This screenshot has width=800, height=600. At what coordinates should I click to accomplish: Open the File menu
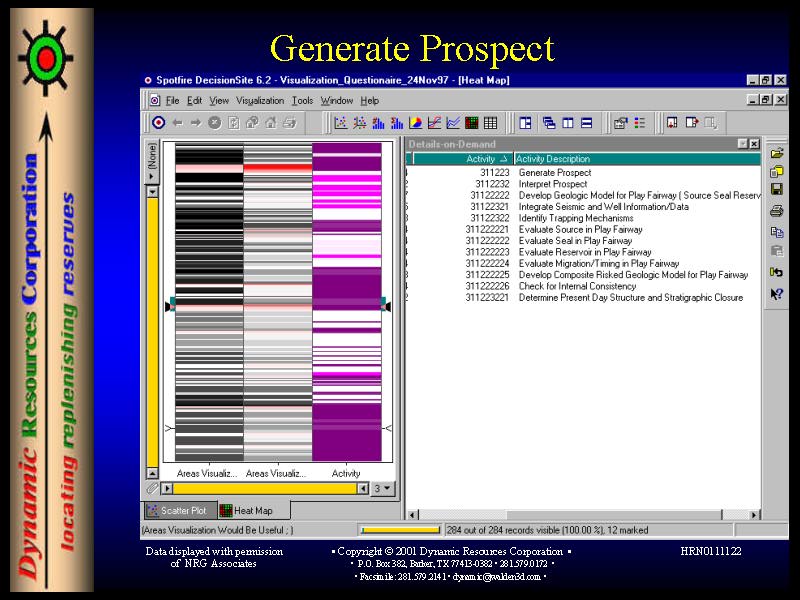coord(172,100)
